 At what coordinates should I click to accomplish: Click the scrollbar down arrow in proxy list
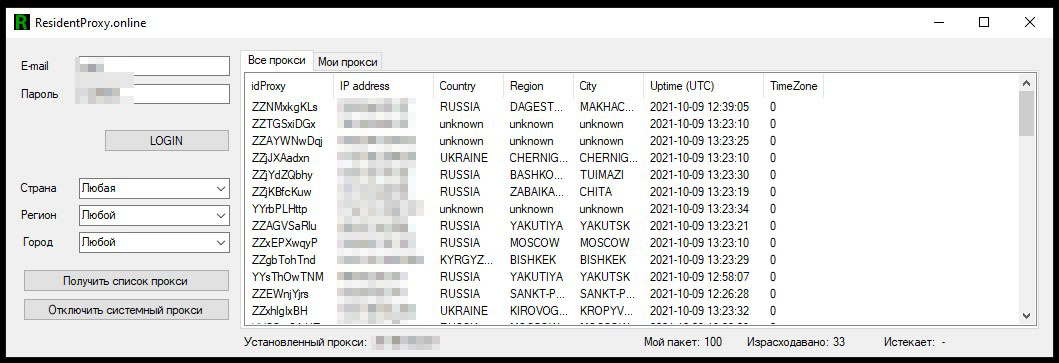tap(1027, 316)
